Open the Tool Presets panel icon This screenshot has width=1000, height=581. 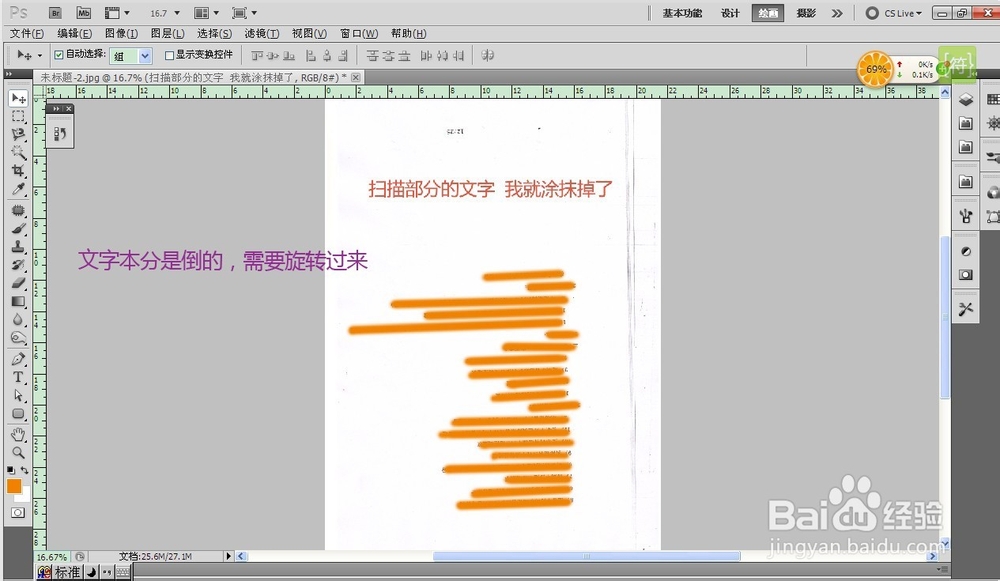click(966, 309)
